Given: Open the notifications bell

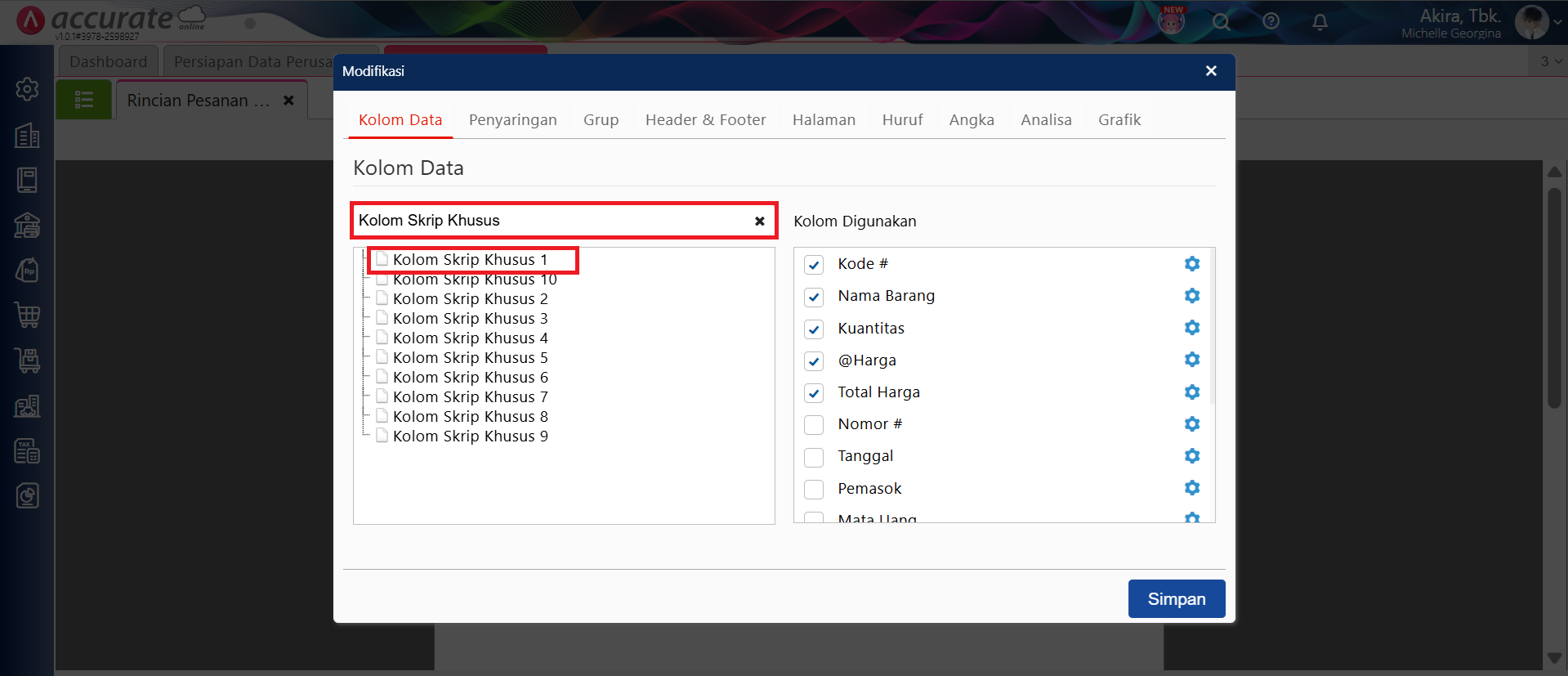Looking at the screenshot, I should pos(1320,22).
